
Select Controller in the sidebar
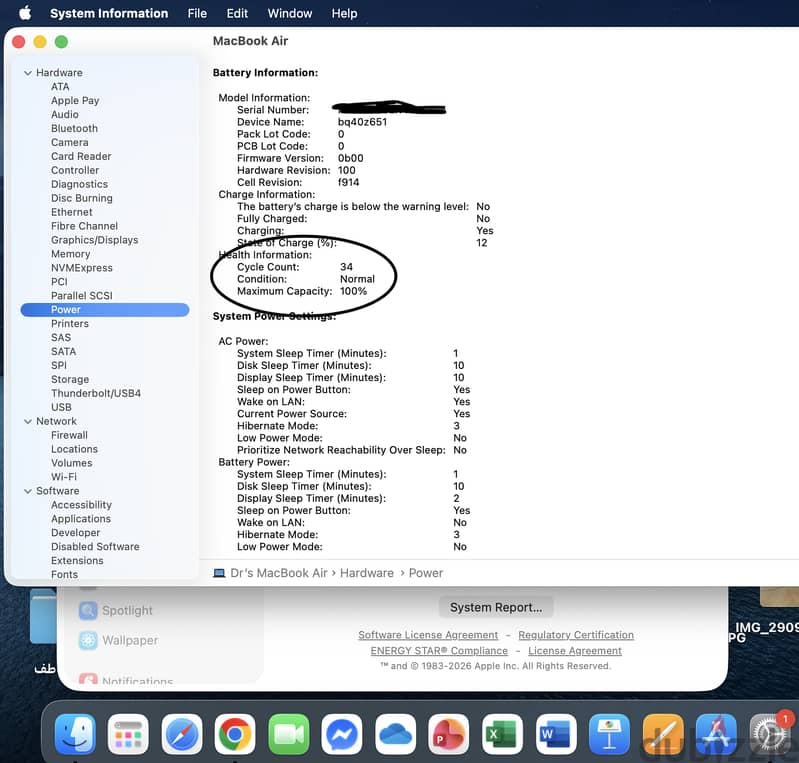(75, 170)
